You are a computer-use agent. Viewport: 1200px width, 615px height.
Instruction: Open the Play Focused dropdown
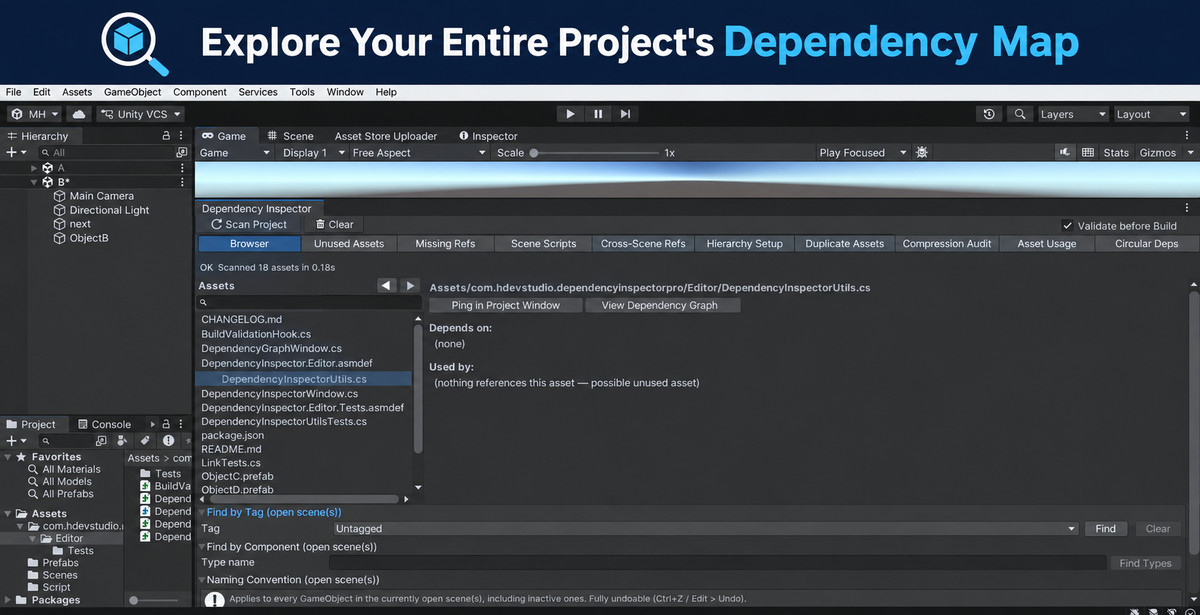point(862,153)
